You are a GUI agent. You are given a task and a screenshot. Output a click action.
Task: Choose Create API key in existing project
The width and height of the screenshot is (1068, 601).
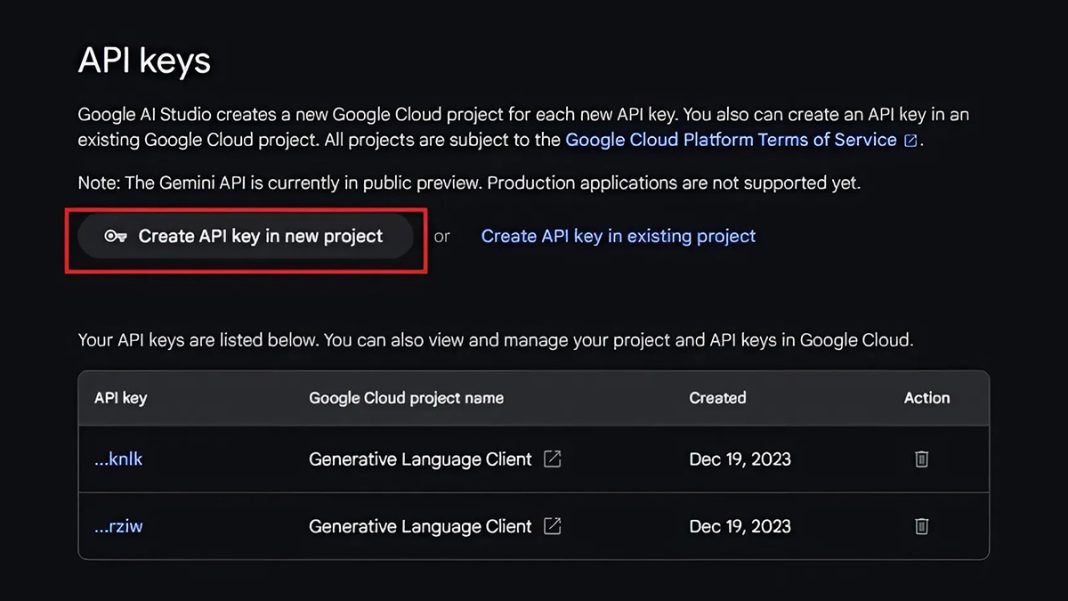(x=618, y=237)
